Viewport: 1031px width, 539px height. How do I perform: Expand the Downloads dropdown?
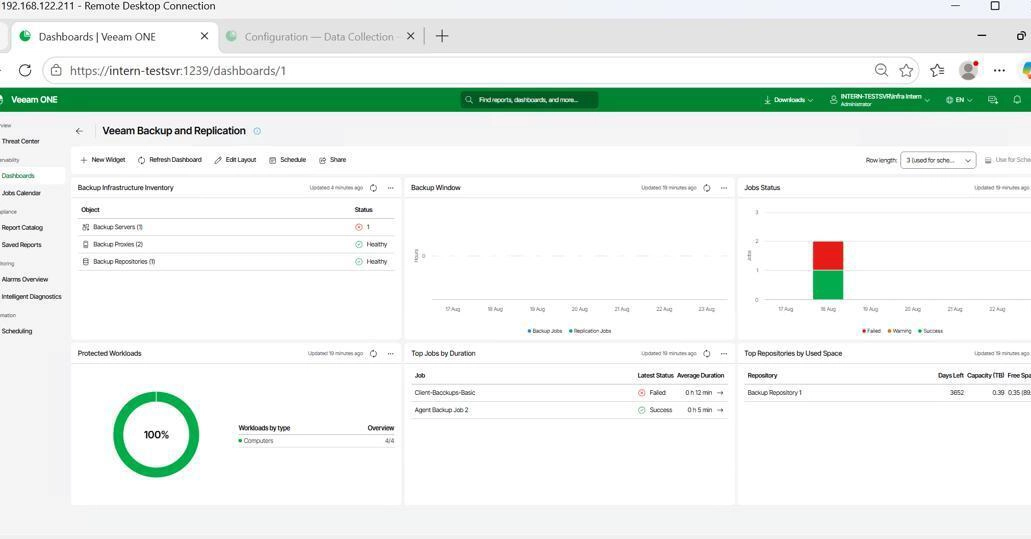pos(788,100)
